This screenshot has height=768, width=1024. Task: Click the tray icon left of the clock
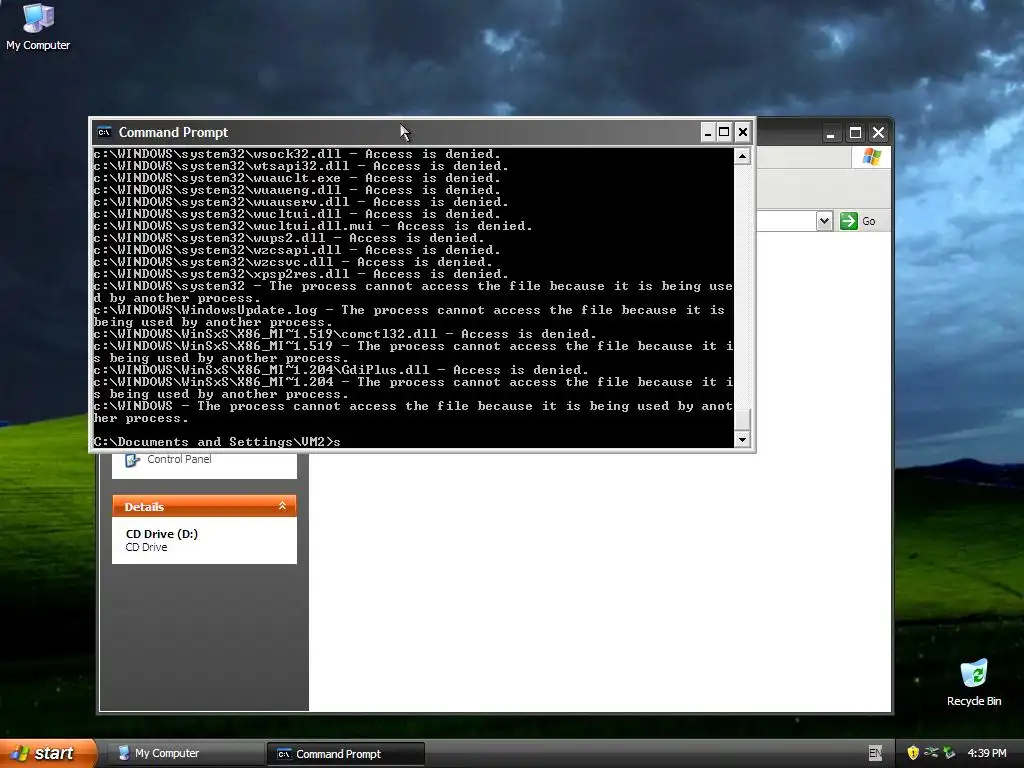click(x=949, y=753)
